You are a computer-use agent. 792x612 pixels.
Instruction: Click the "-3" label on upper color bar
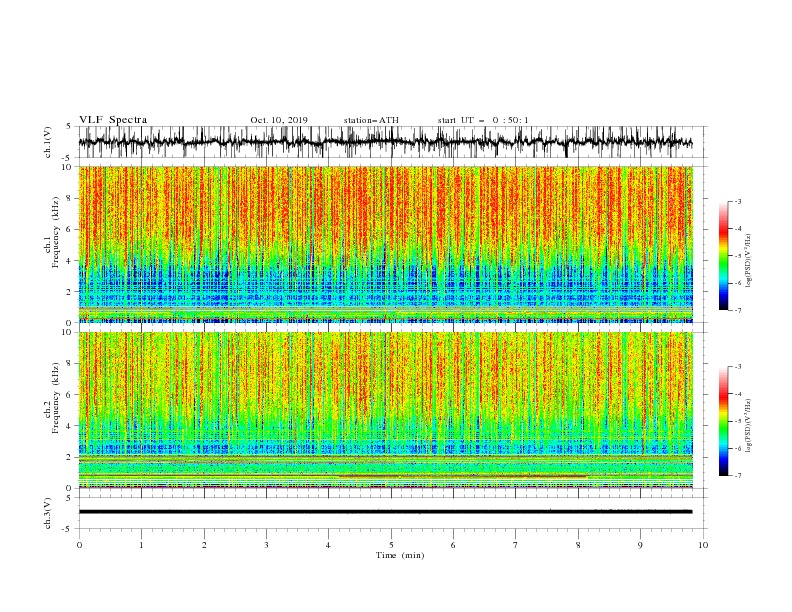pyautogui.click(x=737, y=201)
